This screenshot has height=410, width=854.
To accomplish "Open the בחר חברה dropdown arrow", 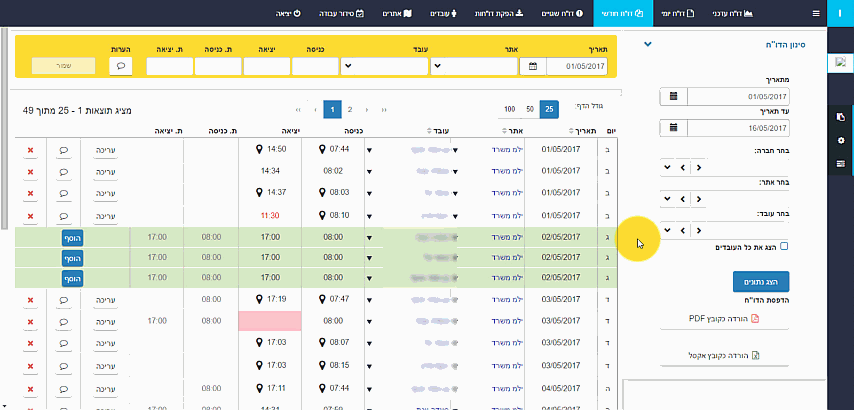I will [668, 167].
